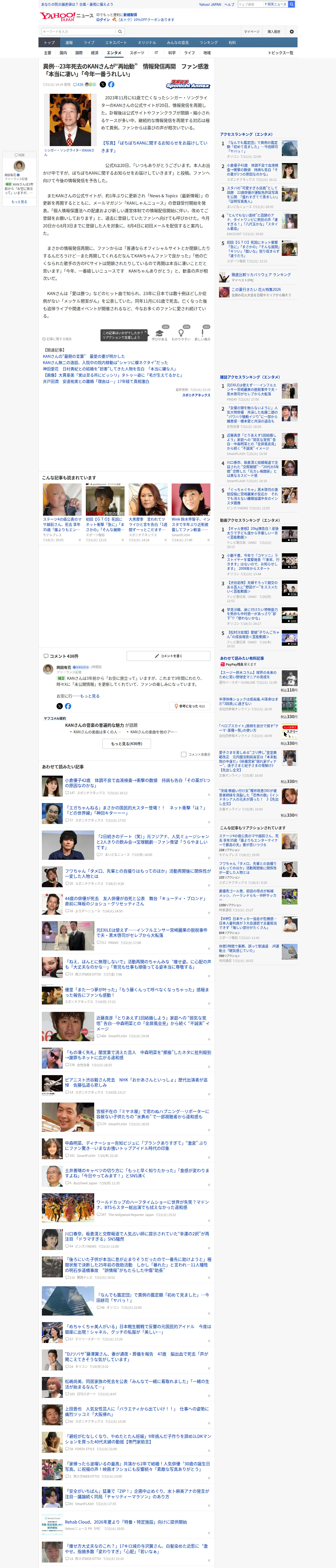Dismiss the 大黒摩季 recommended card
336x1568 pixels.
(x=165, y=540)
